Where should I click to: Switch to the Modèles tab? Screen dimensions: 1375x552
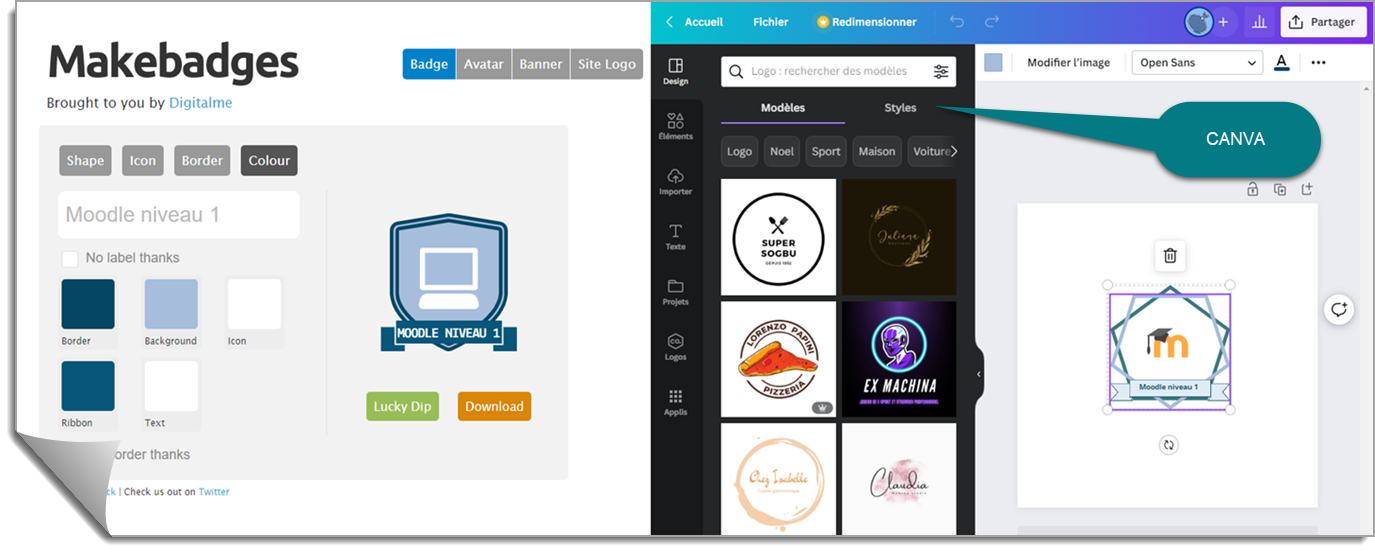click(x=783, y=108)
